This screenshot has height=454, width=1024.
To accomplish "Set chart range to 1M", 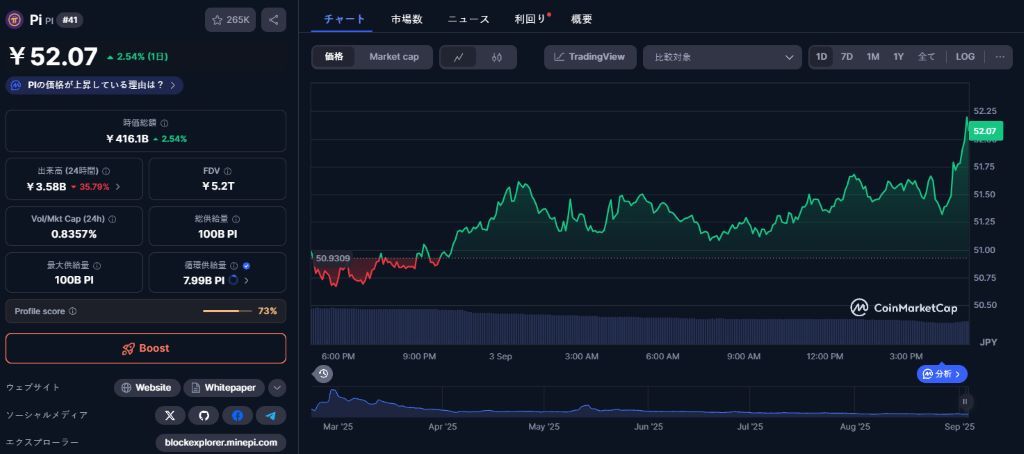I will tap(872, 57).
